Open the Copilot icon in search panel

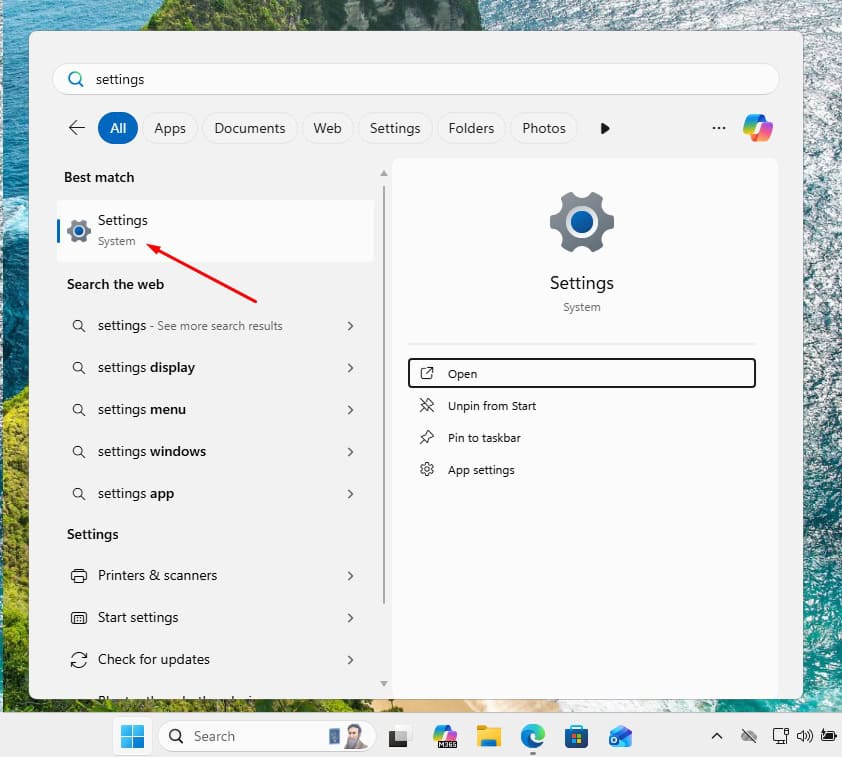757,128
